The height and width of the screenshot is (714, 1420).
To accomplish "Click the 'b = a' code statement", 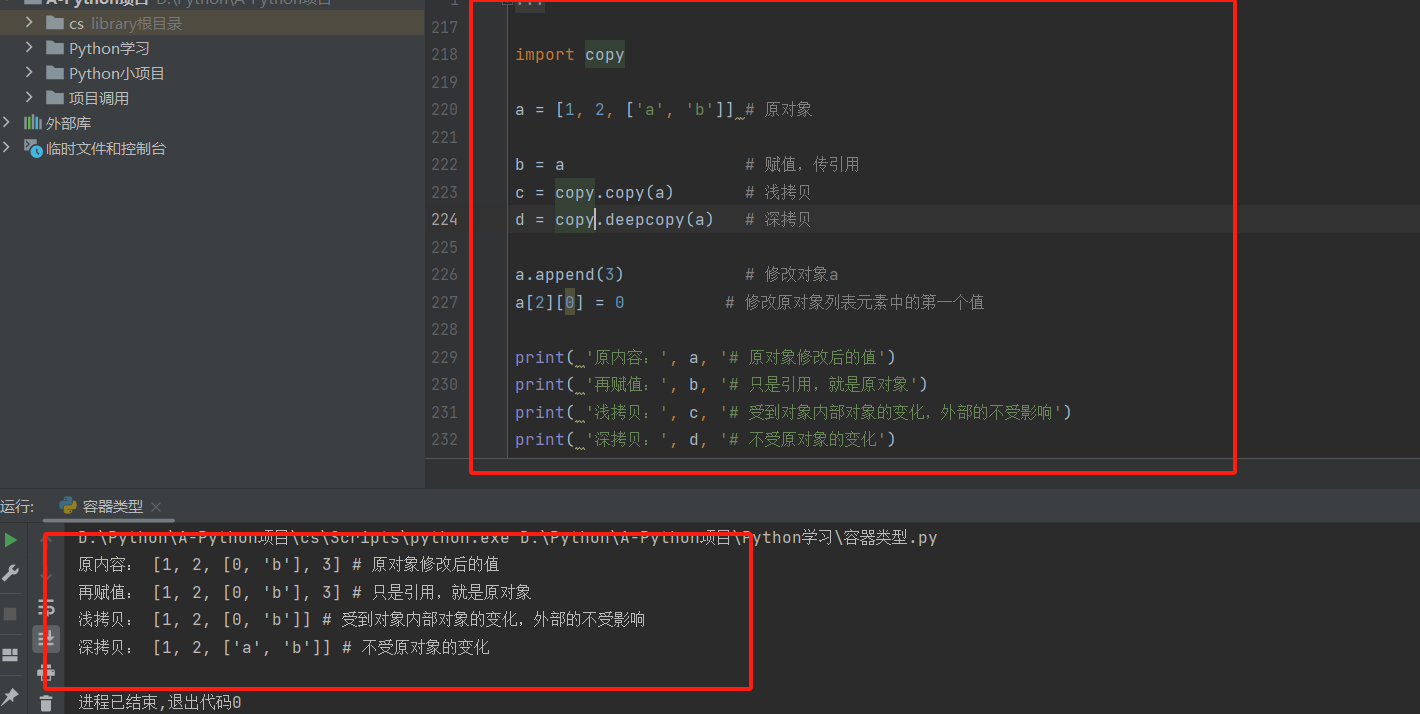I will 540,164.
